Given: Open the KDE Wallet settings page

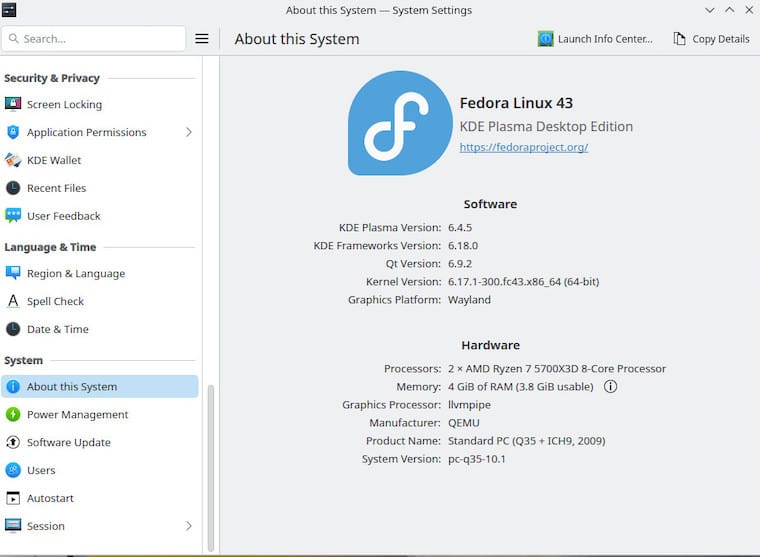Looking at the screenshot, I should point(99,160).
